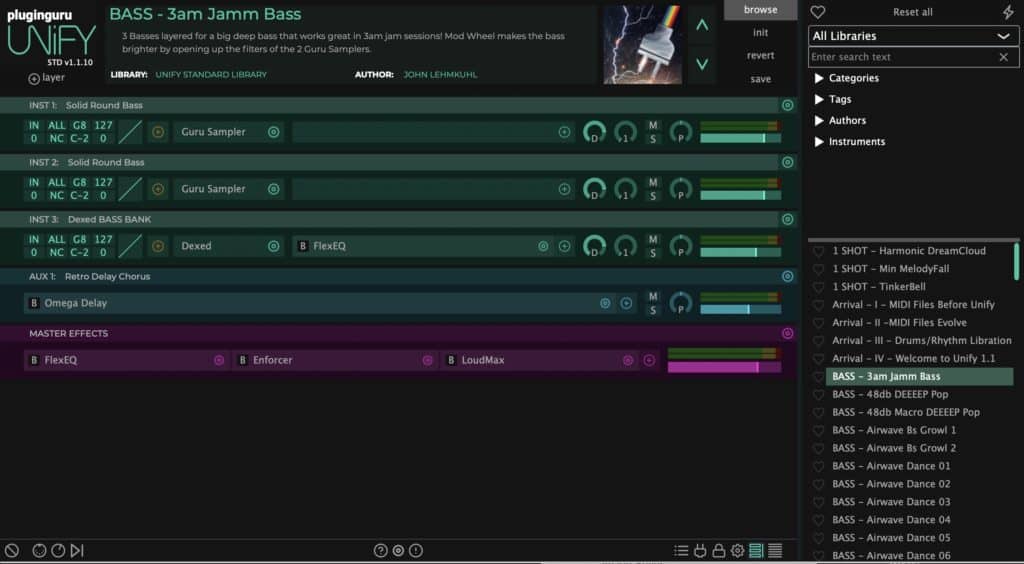Bypass Enforcer master effect
Viewport: 1024px width, 564px height.
[242, 360]
